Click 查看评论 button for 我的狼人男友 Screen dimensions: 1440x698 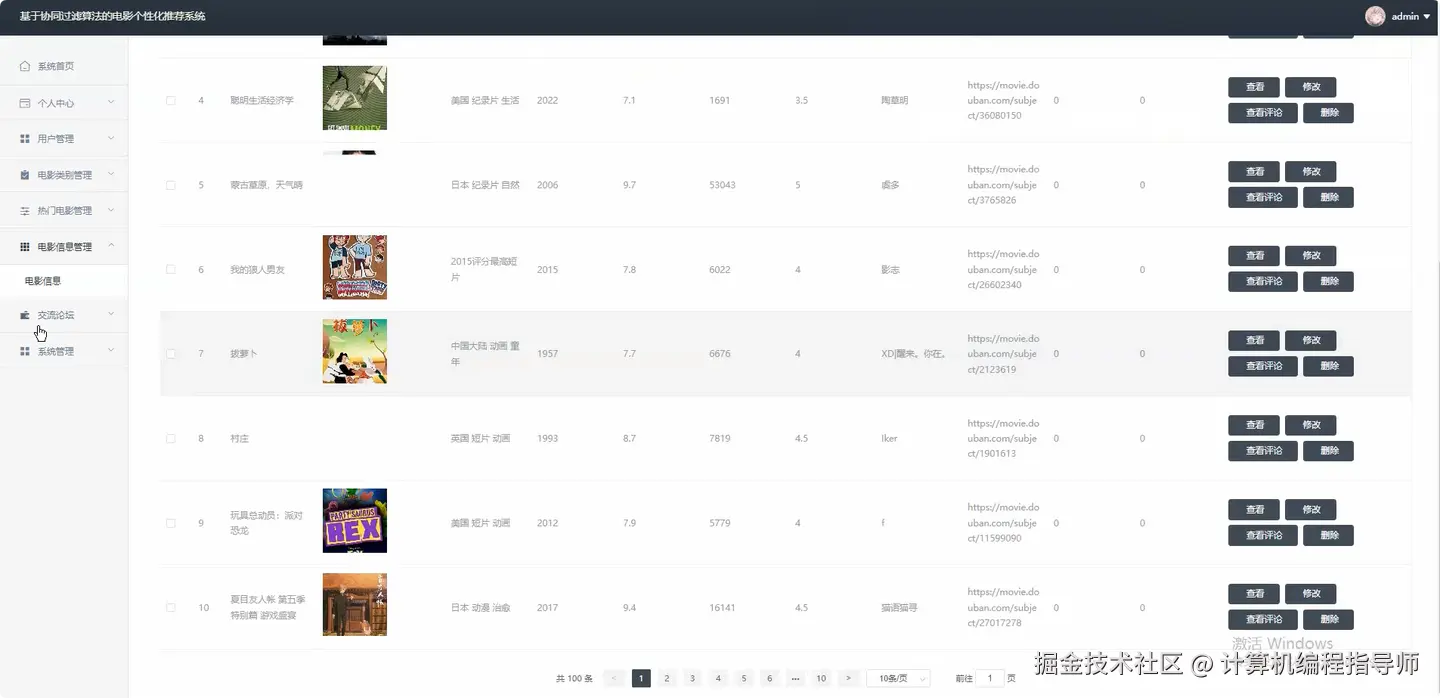pyautogui.click(x=1263, y=282)
